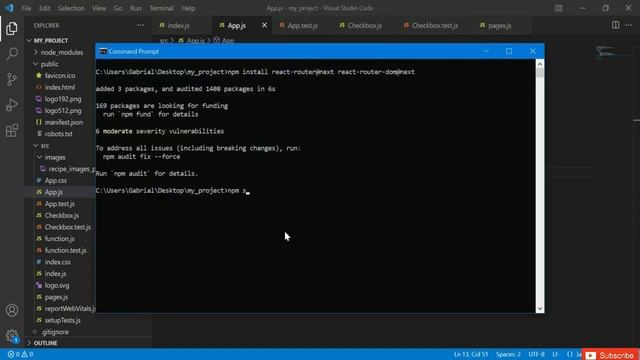Open the Selection menu
Viewport: 640px width, 360px height.
click(71, 8)
